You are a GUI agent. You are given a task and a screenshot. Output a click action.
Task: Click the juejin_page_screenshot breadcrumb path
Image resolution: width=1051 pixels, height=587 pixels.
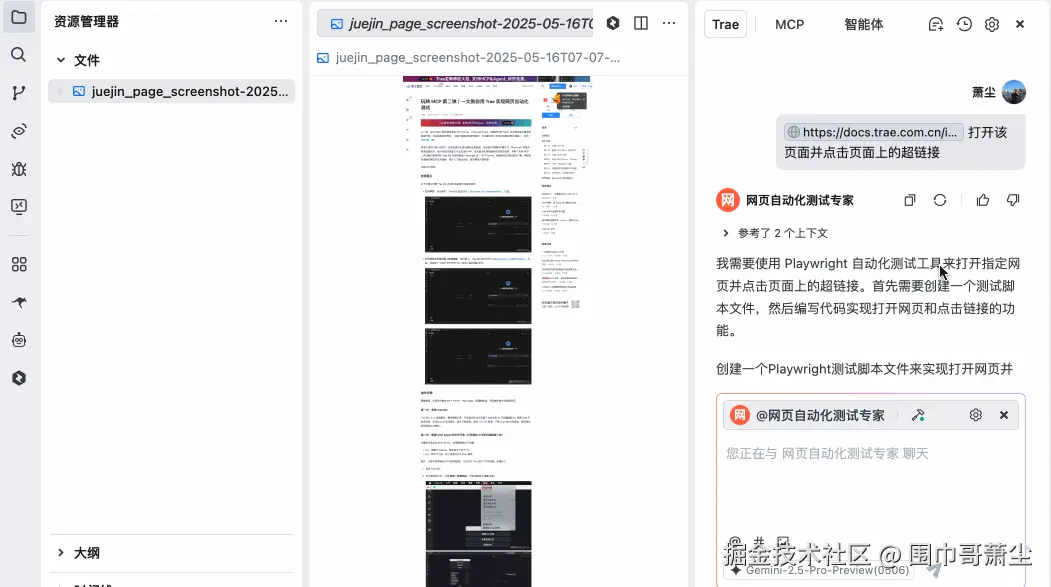(x=469, y=58)
